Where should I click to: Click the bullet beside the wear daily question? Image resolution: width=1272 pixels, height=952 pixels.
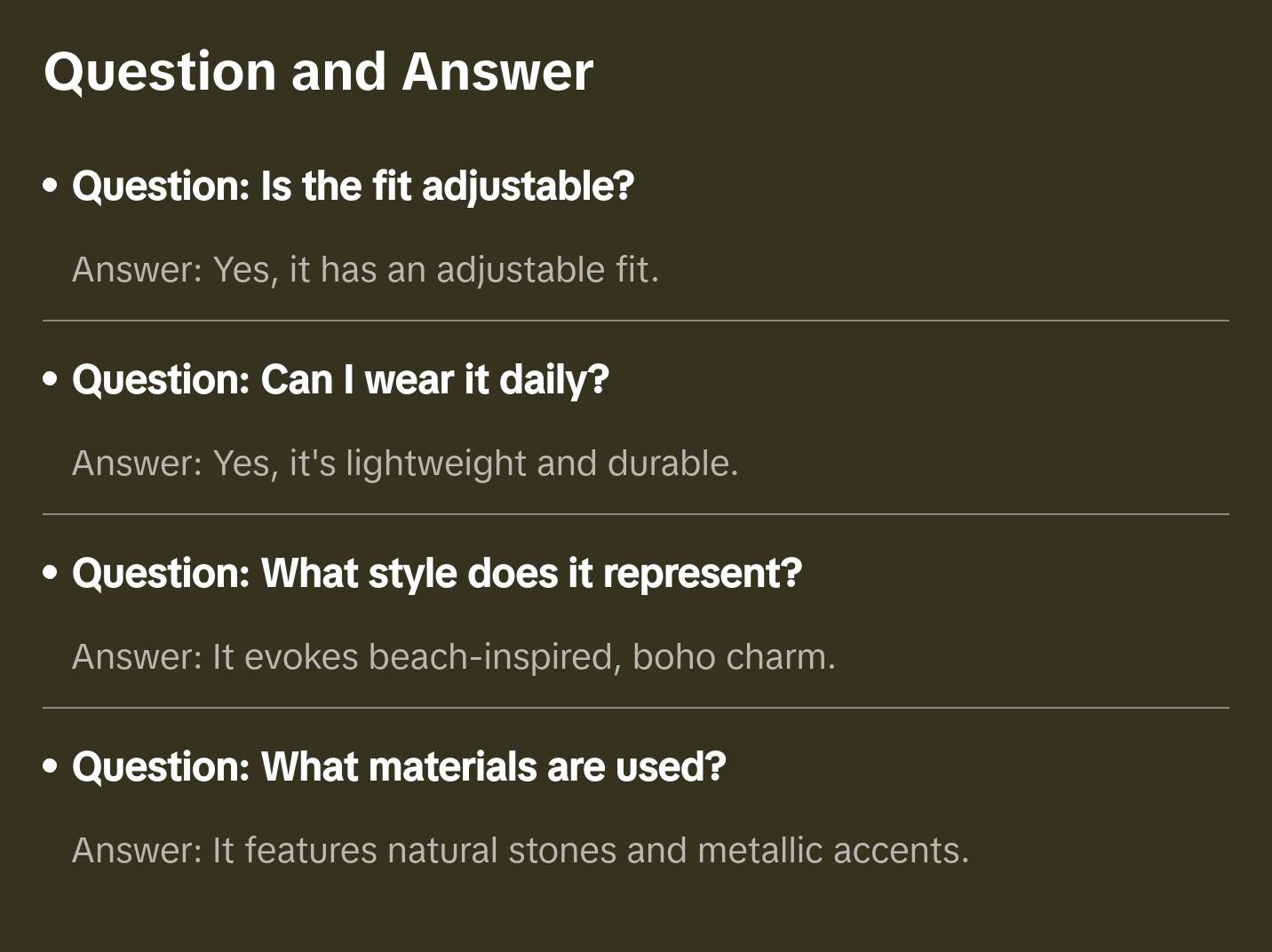tap(51, 380)
